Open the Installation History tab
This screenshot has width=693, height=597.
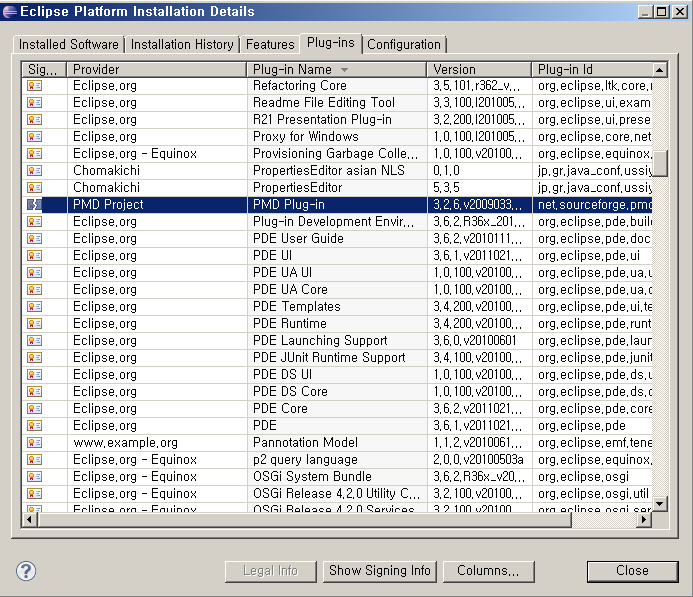(x=182, y=45)
